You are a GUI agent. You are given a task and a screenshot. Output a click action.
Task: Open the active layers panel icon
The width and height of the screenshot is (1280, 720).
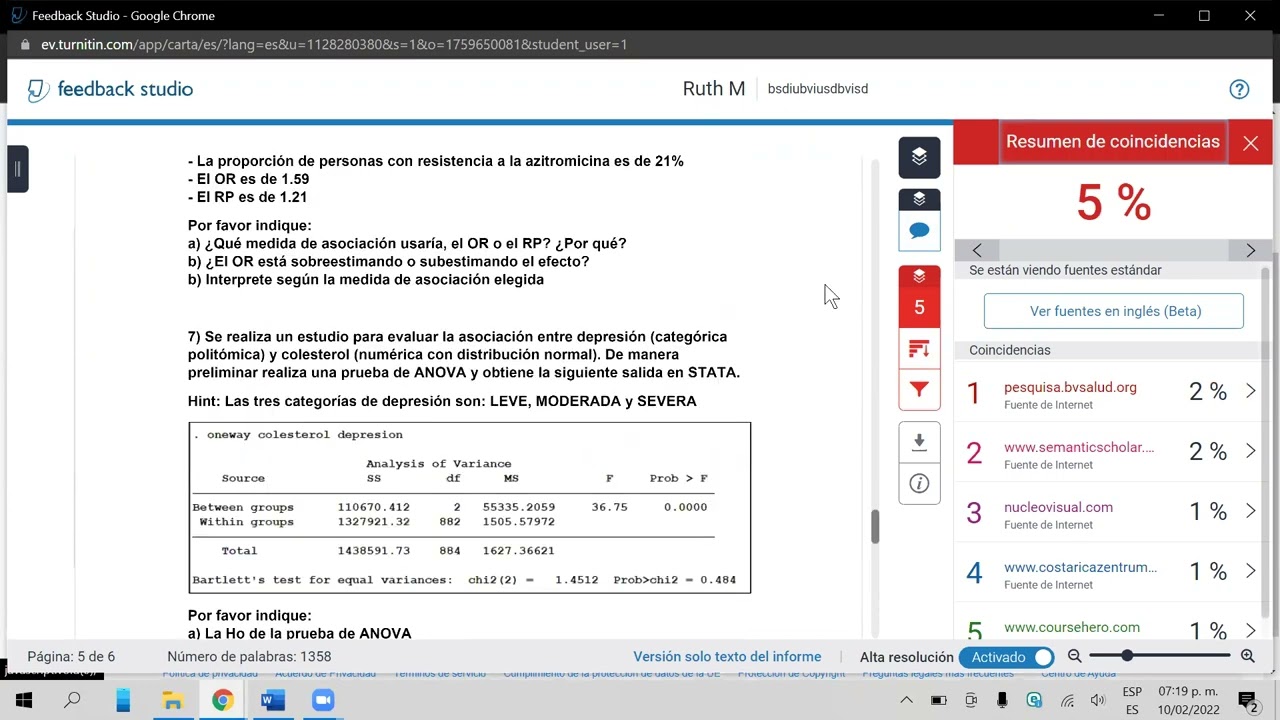(919, 157)
